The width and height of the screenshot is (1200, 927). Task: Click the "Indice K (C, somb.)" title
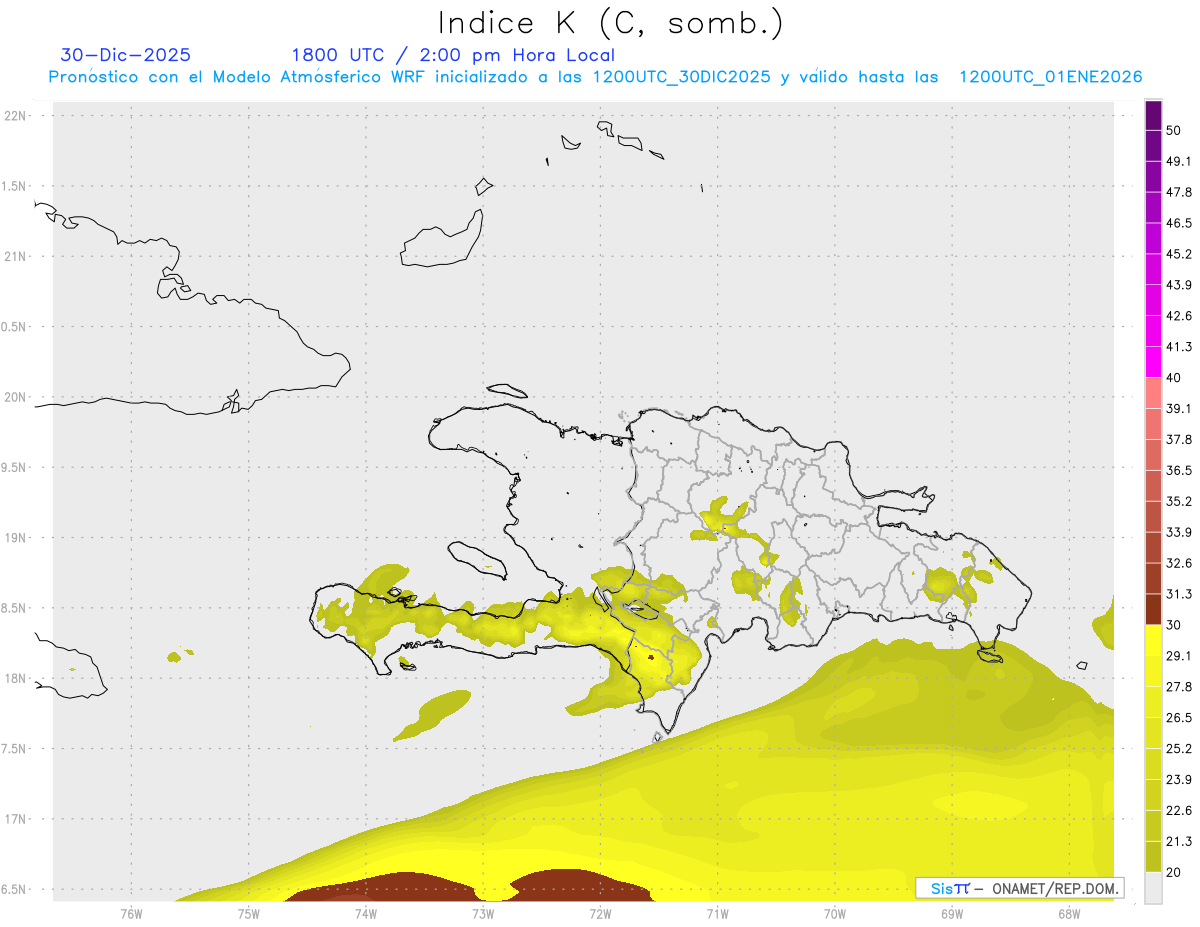pyautogui.click(x=610, y=23)
